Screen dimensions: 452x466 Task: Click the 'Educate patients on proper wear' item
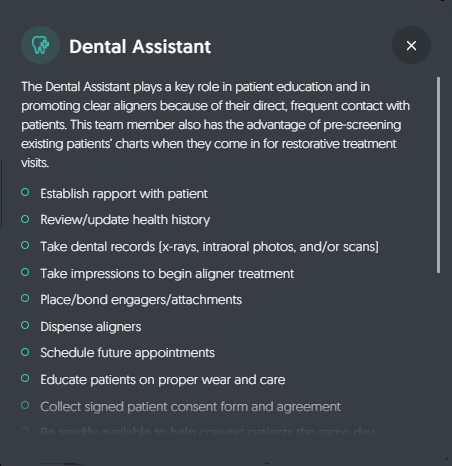click(x=163, y=380)
